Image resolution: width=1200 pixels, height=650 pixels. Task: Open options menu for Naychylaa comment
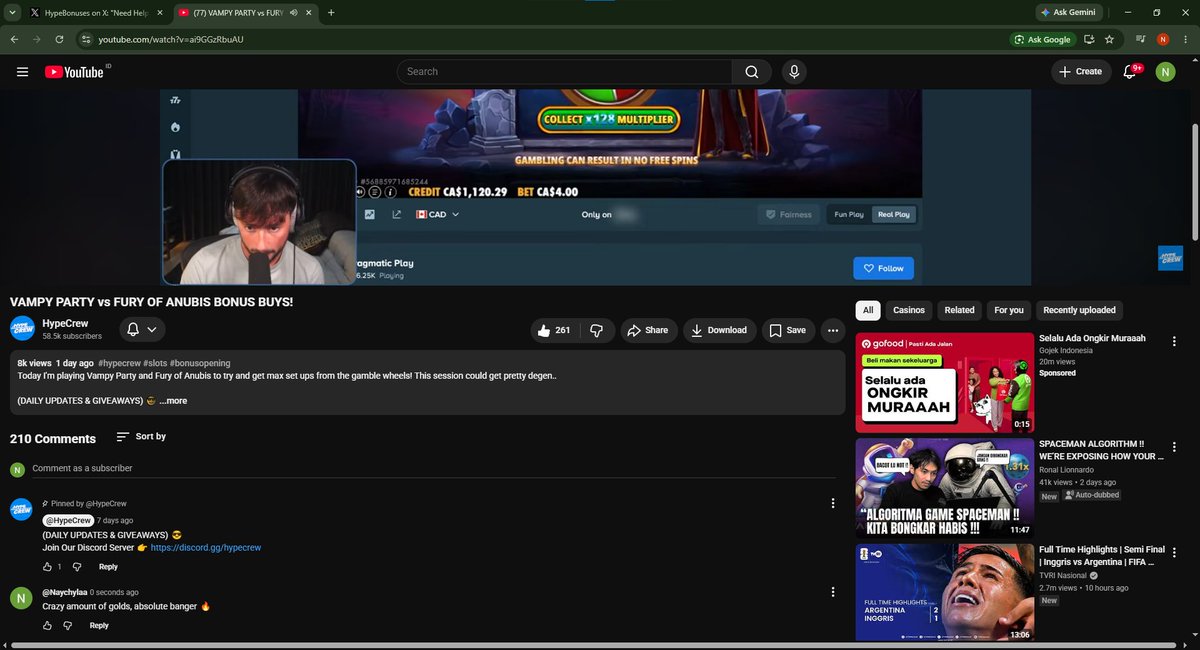[833, 592]
